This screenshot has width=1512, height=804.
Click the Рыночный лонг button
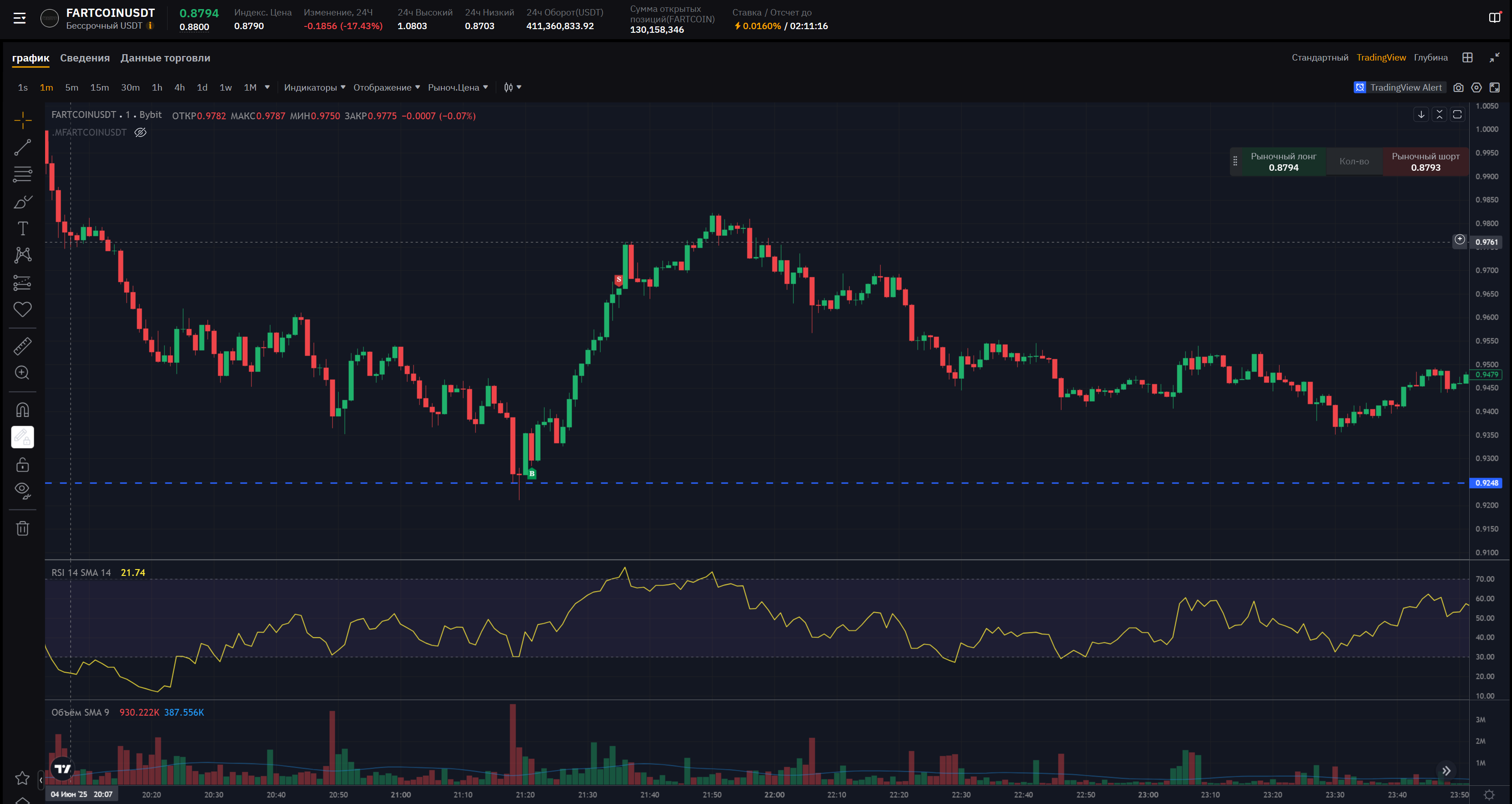[x=1283, y=161]
